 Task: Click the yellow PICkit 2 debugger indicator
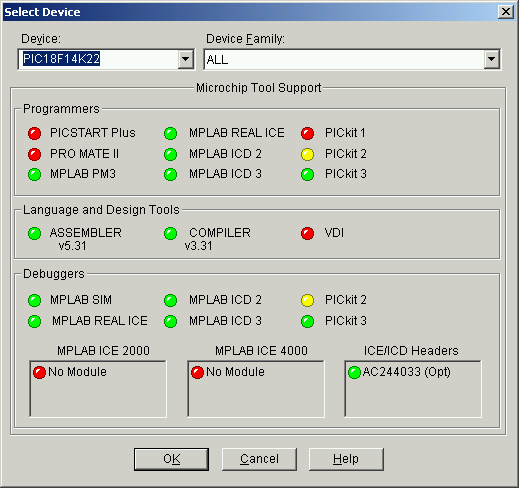[307, 300]
